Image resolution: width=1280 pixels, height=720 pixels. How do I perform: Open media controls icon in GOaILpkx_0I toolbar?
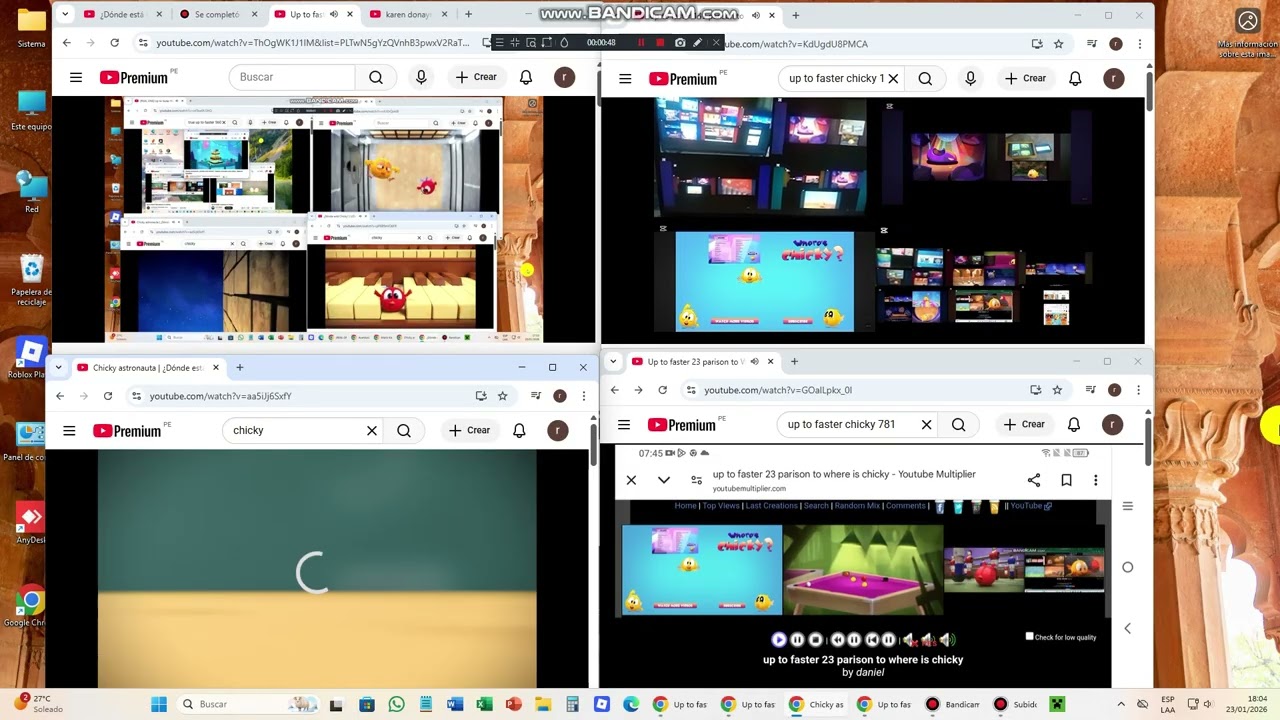1090,390
